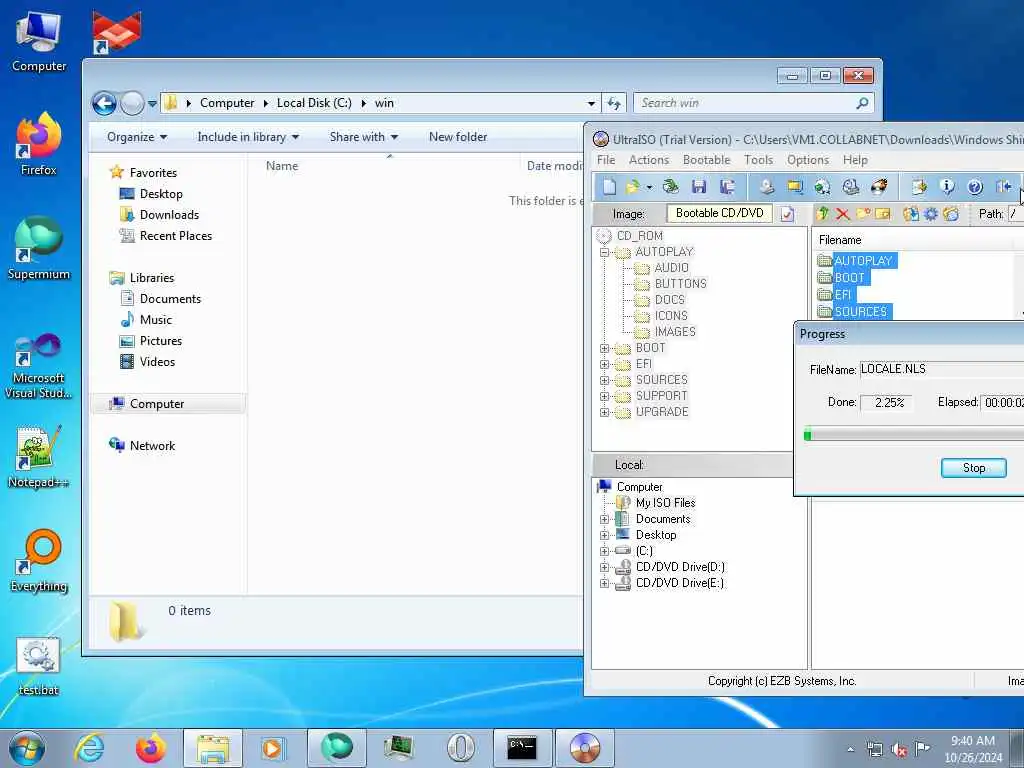The width and height of the screenshot is (1024, 768).
Task: Open the UltraISO Tools menu
Action: tap(758, 160)
